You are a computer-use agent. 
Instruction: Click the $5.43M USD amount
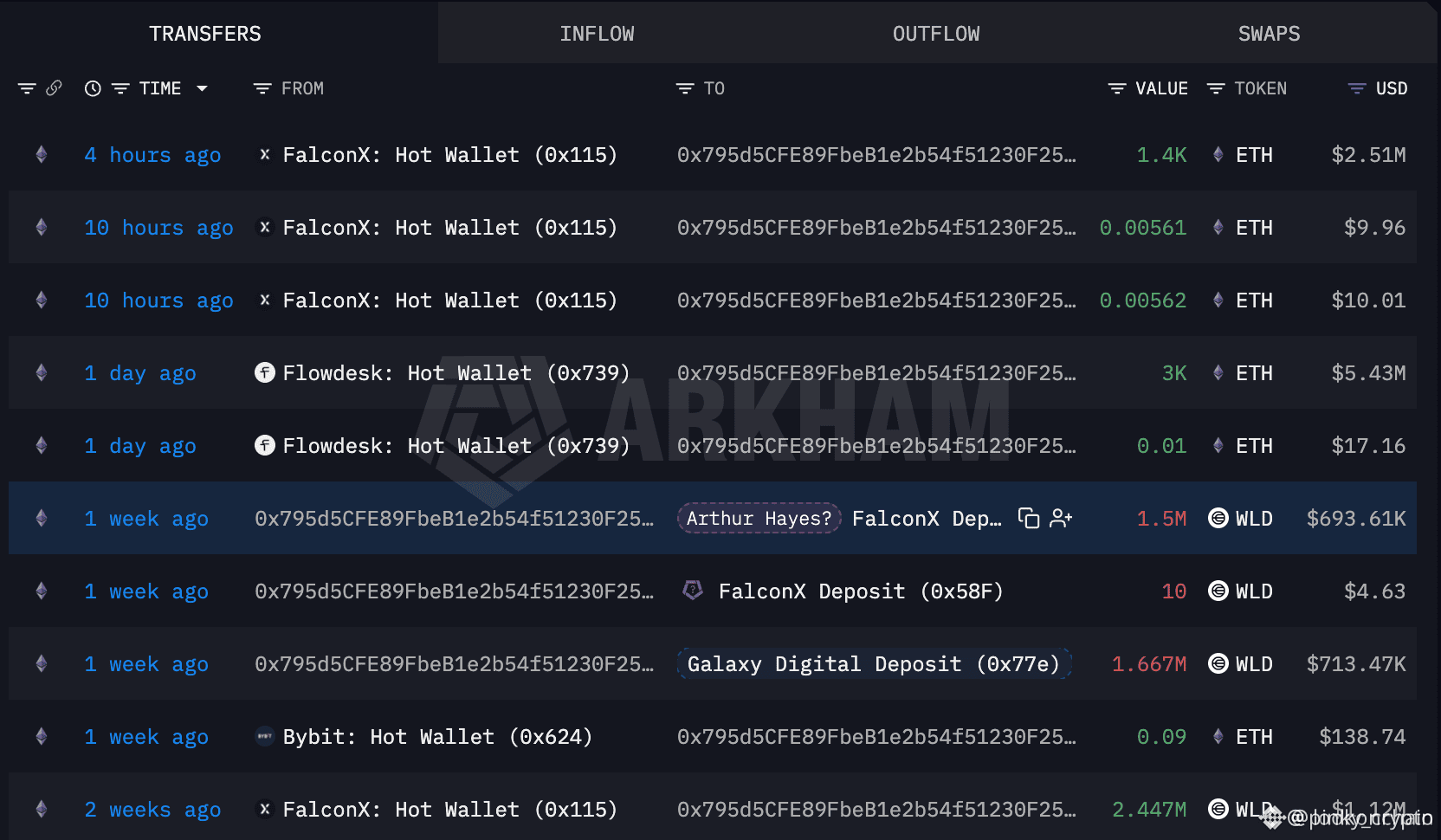[x=1368, y=373]
